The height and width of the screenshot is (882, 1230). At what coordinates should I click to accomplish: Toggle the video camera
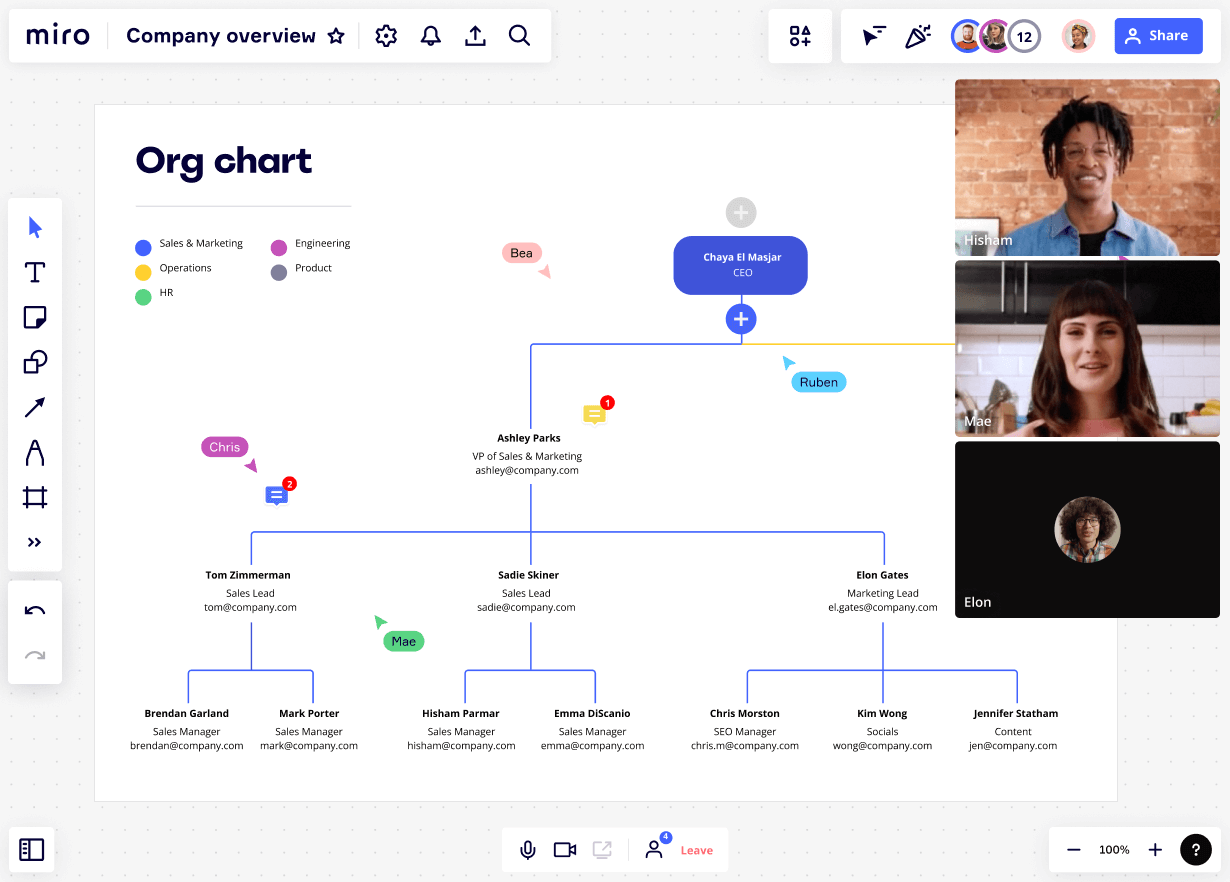tap(565, 850)
